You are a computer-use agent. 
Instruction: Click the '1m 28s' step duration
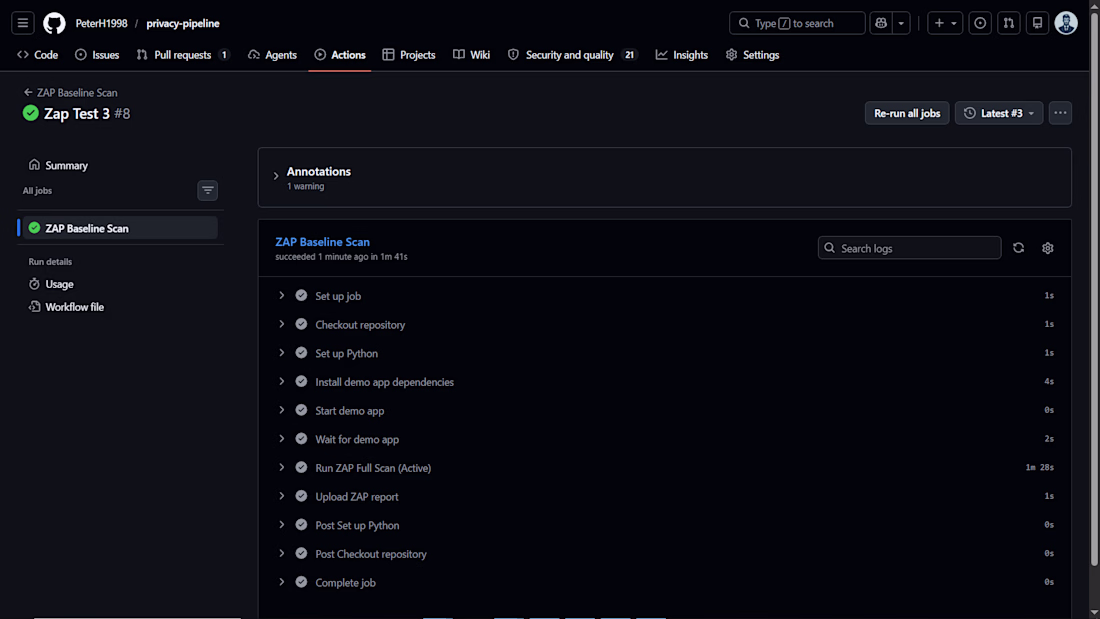point(1039,467)
